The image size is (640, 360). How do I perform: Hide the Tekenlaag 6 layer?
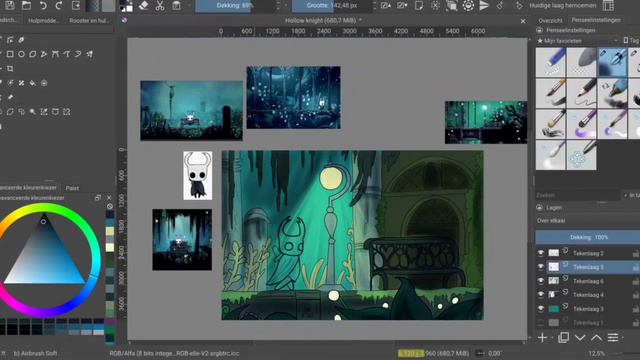(541, 281)
